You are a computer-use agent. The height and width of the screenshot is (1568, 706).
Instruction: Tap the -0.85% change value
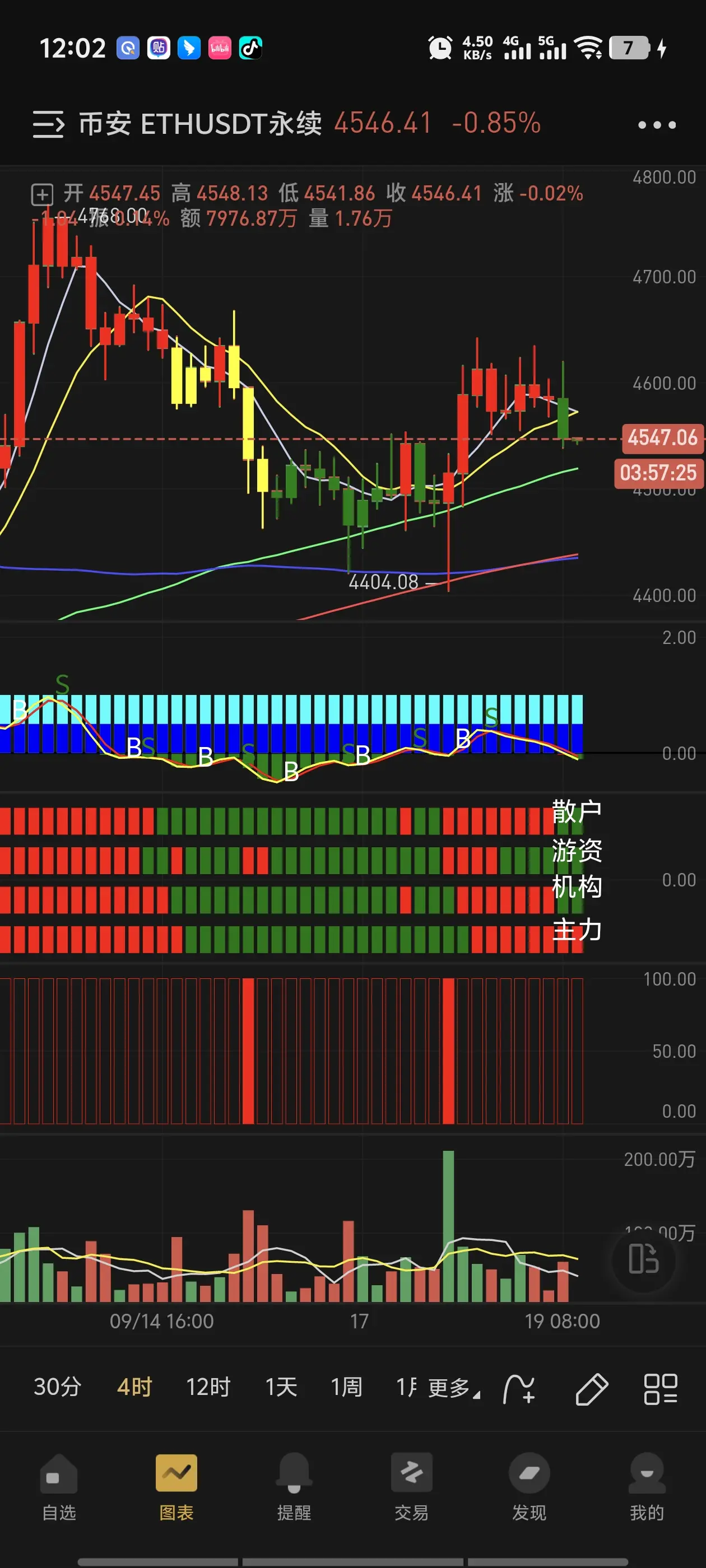click(496, 123)
